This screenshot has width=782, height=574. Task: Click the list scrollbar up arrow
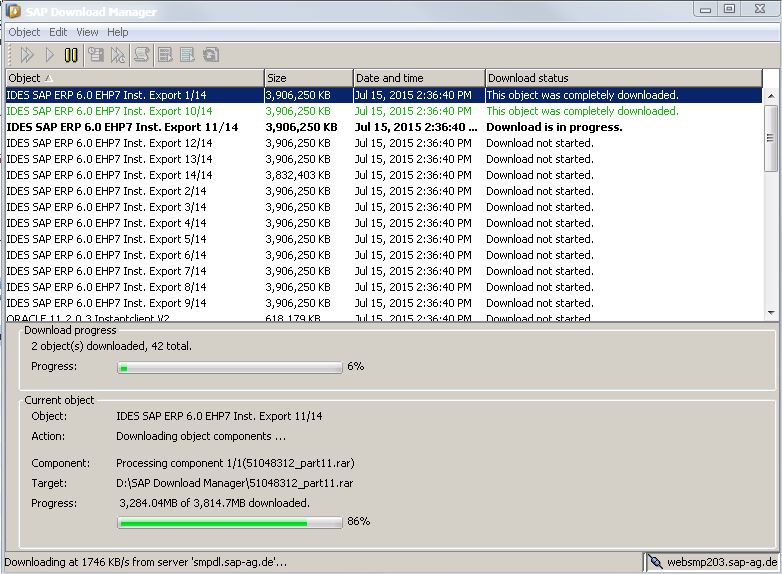pos(771,95)
